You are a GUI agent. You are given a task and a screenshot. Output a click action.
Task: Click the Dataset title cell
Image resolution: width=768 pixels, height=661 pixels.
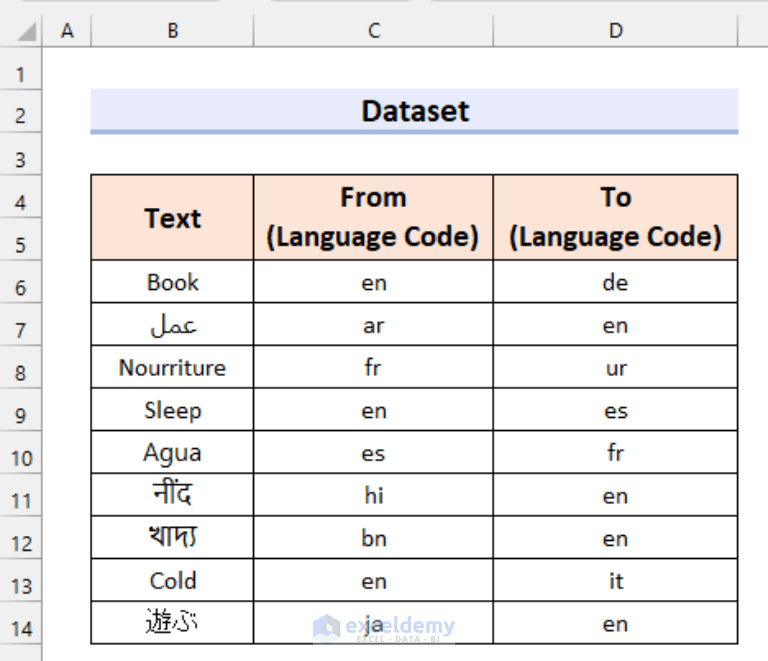point(414,111)
